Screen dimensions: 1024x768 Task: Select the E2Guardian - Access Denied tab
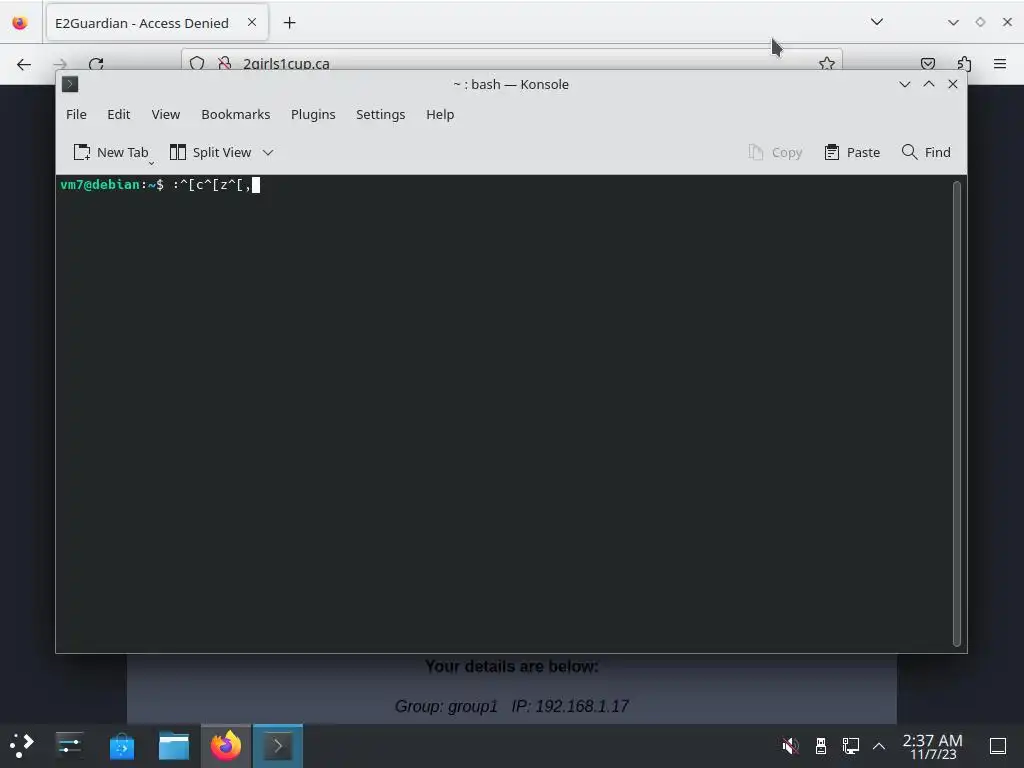click(x=157, y=23)
